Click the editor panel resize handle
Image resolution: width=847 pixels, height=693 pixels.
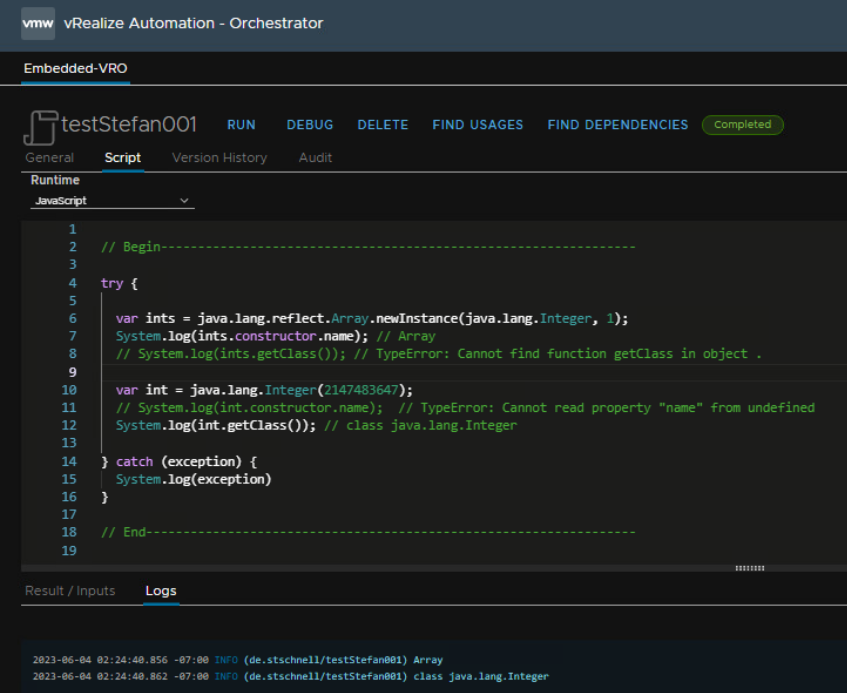coord(749,568)
